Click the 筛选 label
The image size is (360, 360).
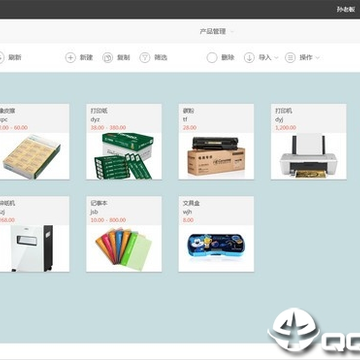161,58
